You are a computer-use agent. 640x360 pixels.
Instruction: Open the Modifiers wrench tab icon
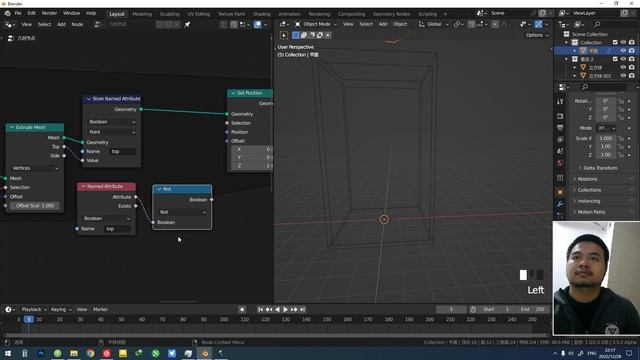click(x=560, y=204)
